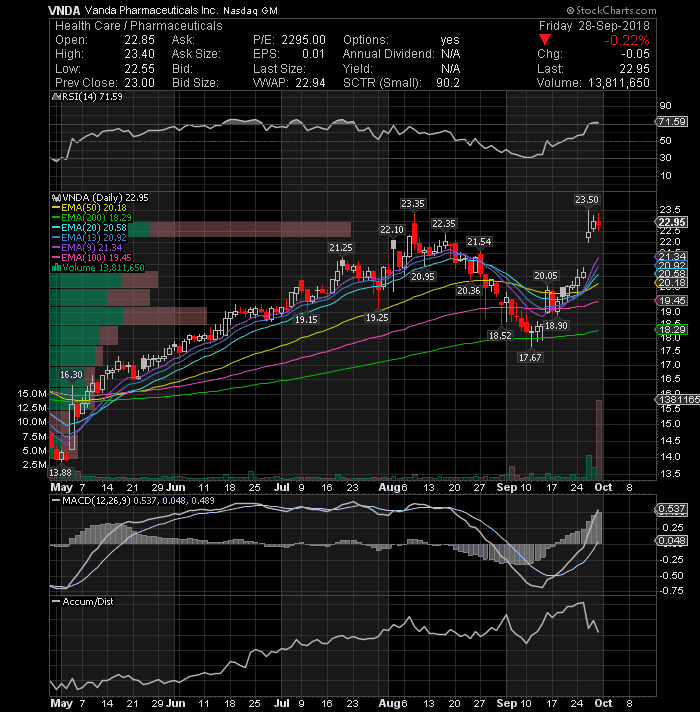The height and width of the screenshot is (712, 700).
Task: Click the 0.537 MACD axis tag
Action: pyautogui.click(x=672, y=509)
